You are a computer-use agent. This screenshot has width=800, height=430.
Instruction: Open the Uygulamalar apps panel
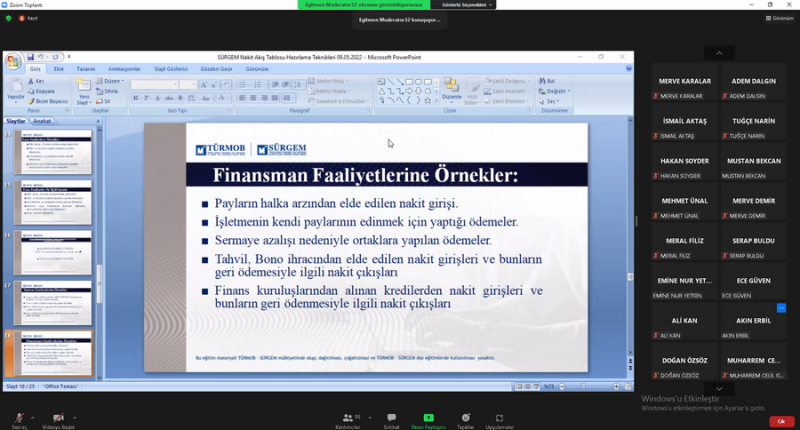[499, 417]
